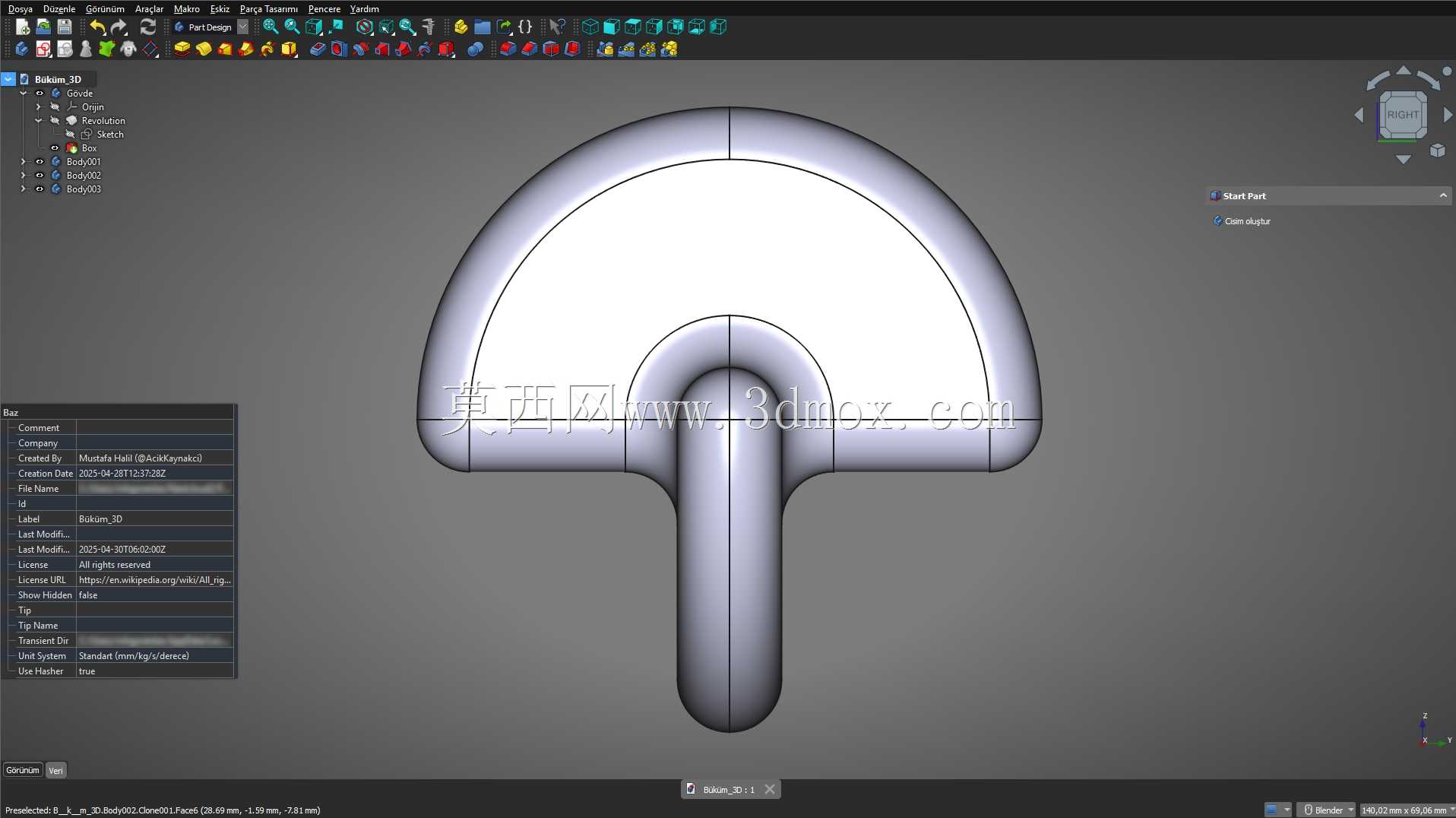Click the Fit all view icon
This screenshot has width=1456, height=818.
pyautogui.click(x=271, y=27)
